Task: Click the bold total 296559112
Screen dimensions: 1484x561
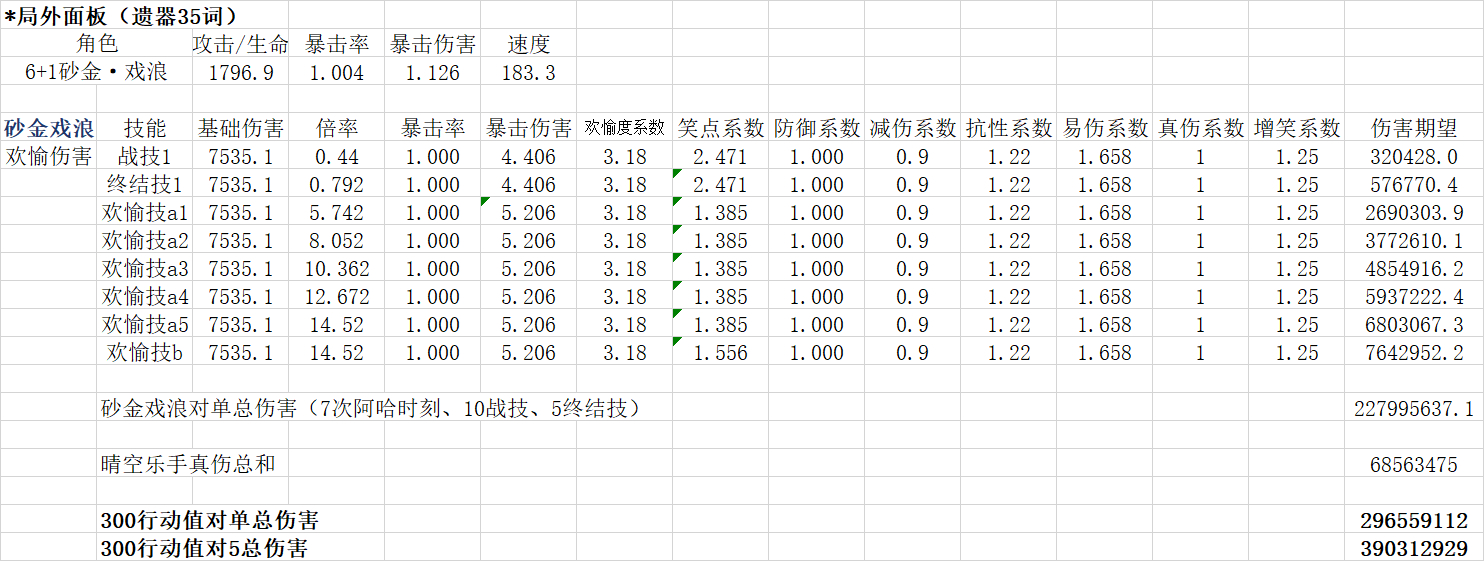Action: click(1414, 520)
